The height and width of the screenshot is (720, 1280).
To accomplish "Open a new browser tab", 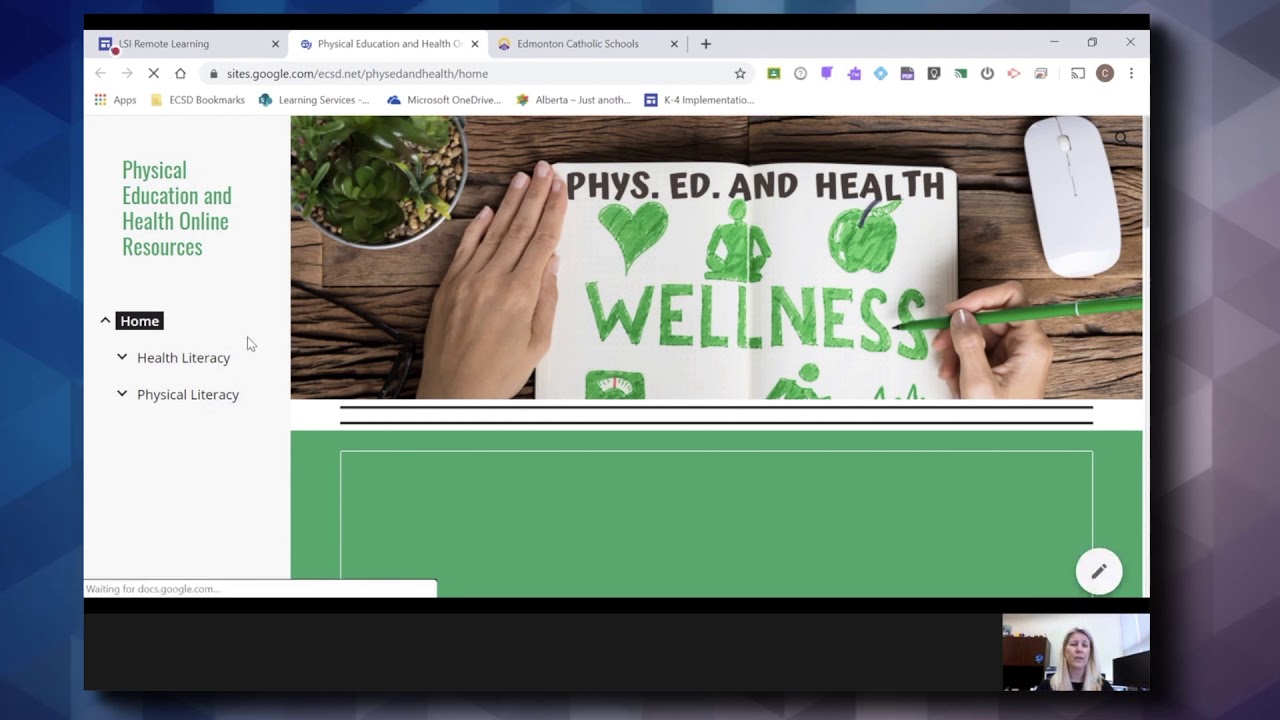I will coord(706,44).
